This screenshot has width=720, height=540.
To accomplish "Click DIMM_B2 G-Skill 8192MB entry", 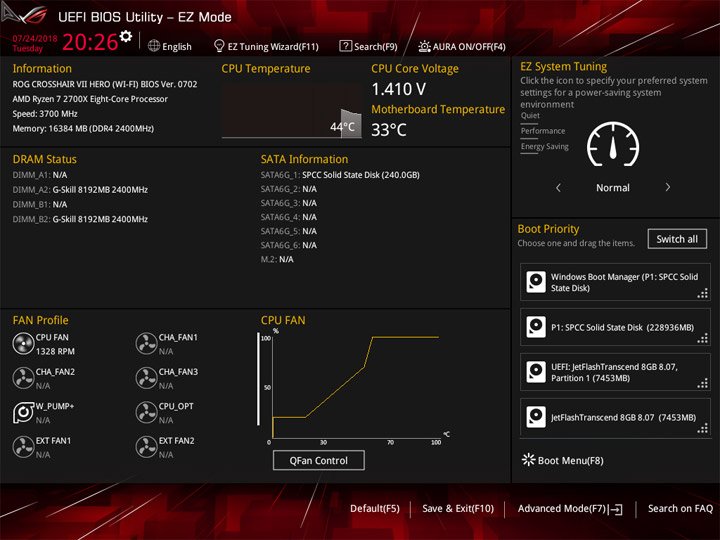I will point(80,219).
